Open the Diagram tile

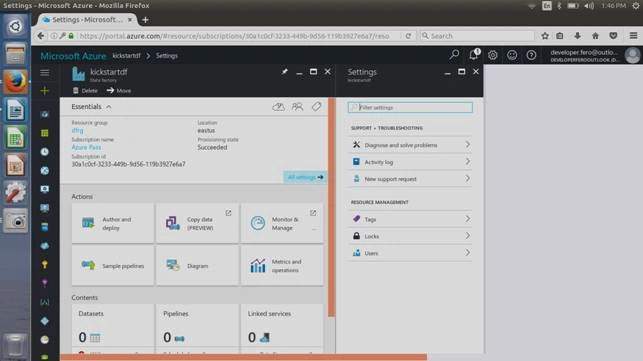coord(197,266)
